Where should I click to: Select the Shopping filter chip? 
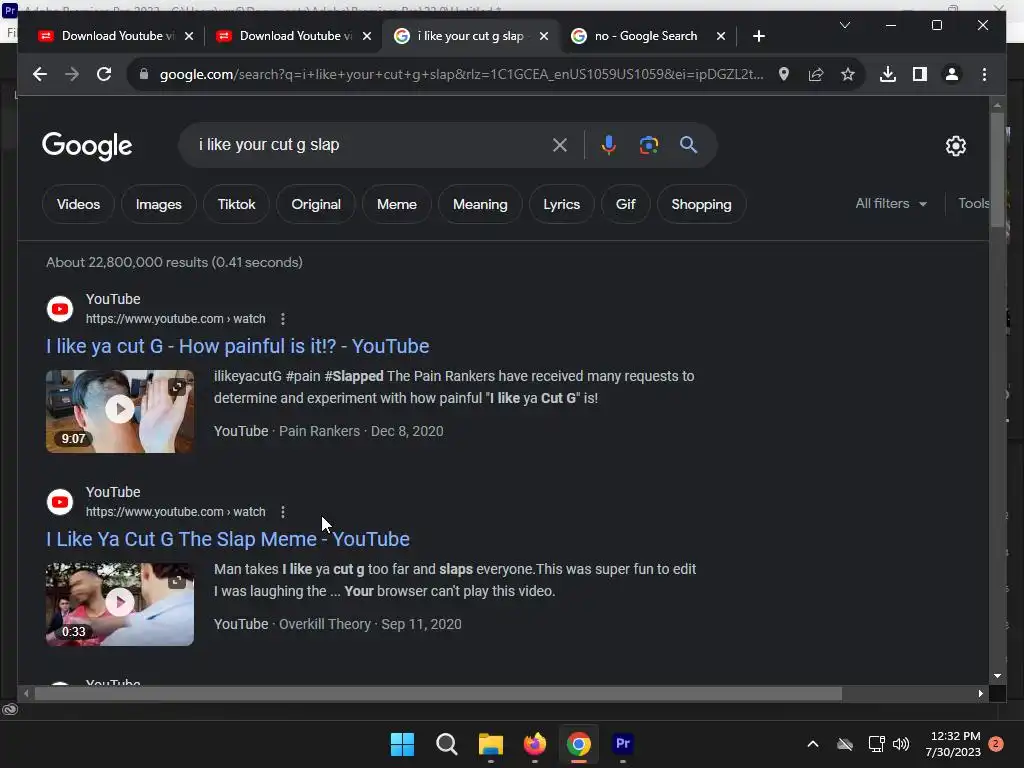701,204
